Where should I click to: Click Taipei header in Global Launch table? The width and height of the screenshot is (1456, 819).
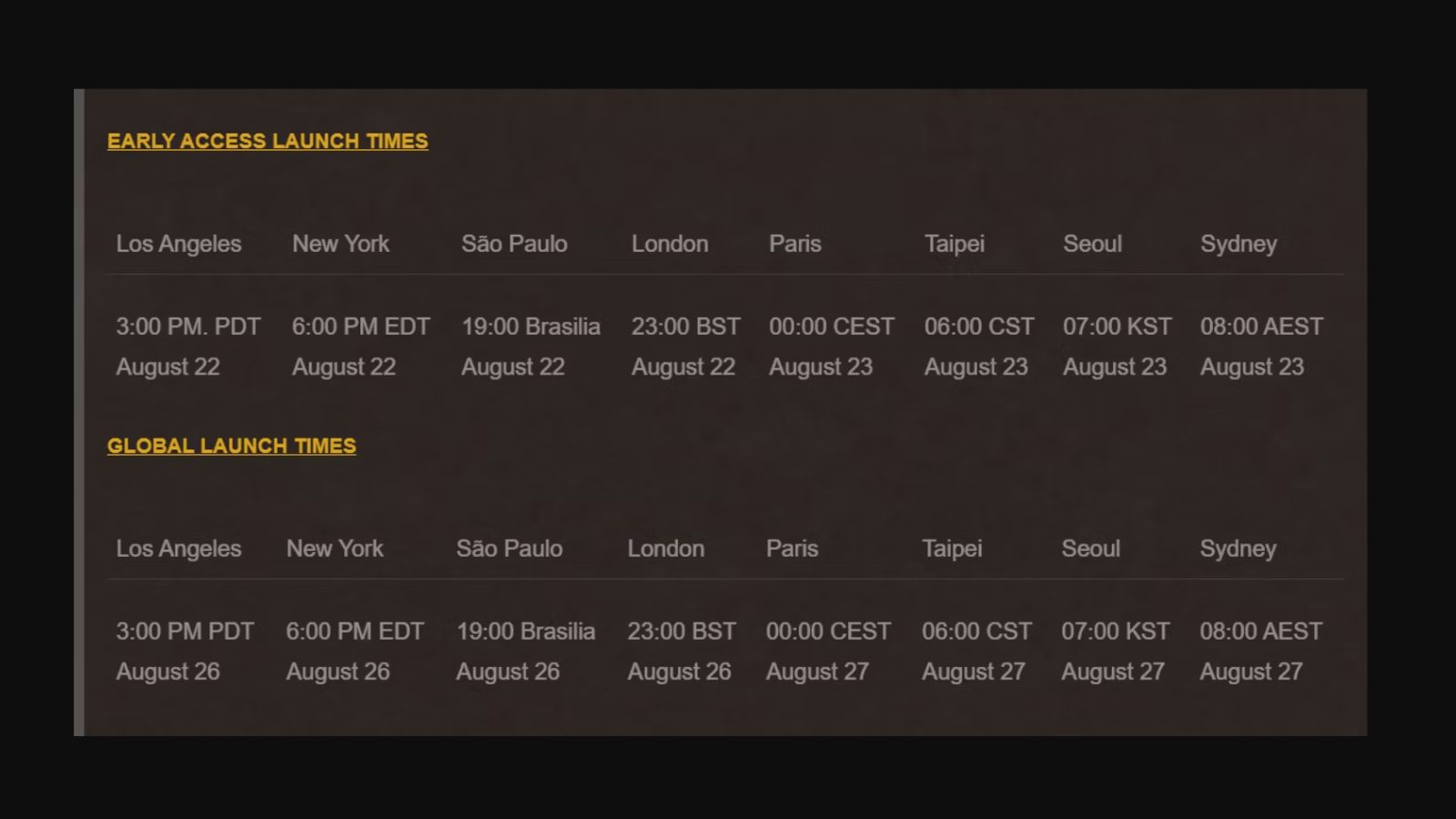coord(952,549)
